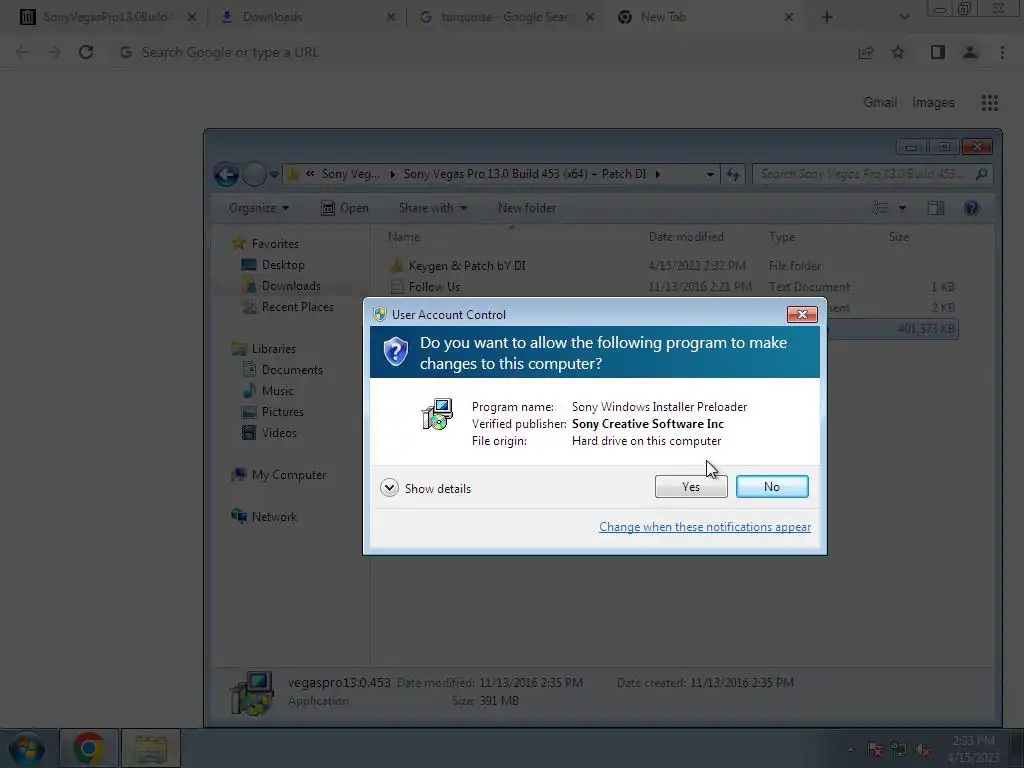Open Windows Start menu
This screenshot has width=1024, height=768.
click(x=27, y=748)
